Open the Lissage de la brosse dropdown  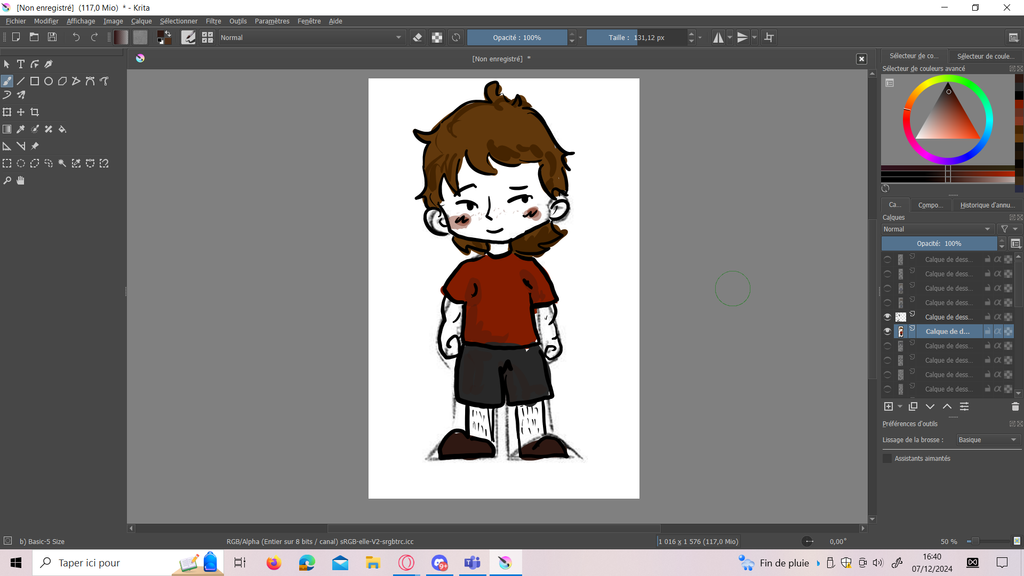pyautogui.click(x=986, y=440)
